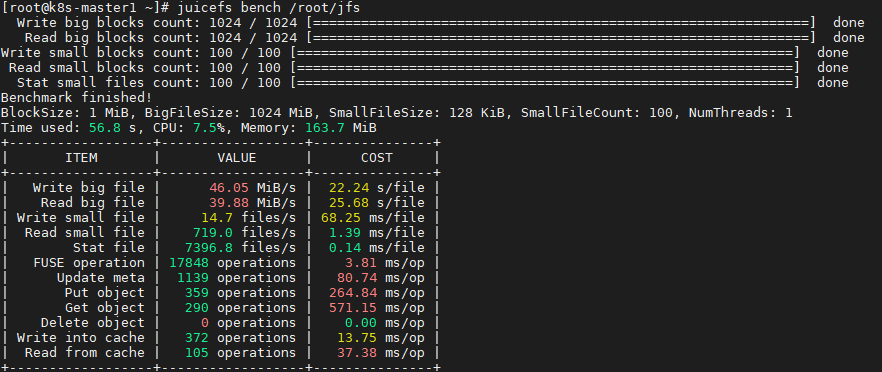Click the cost '264.84' ms/op
882x372 pixels.
[x=353, y=293]
